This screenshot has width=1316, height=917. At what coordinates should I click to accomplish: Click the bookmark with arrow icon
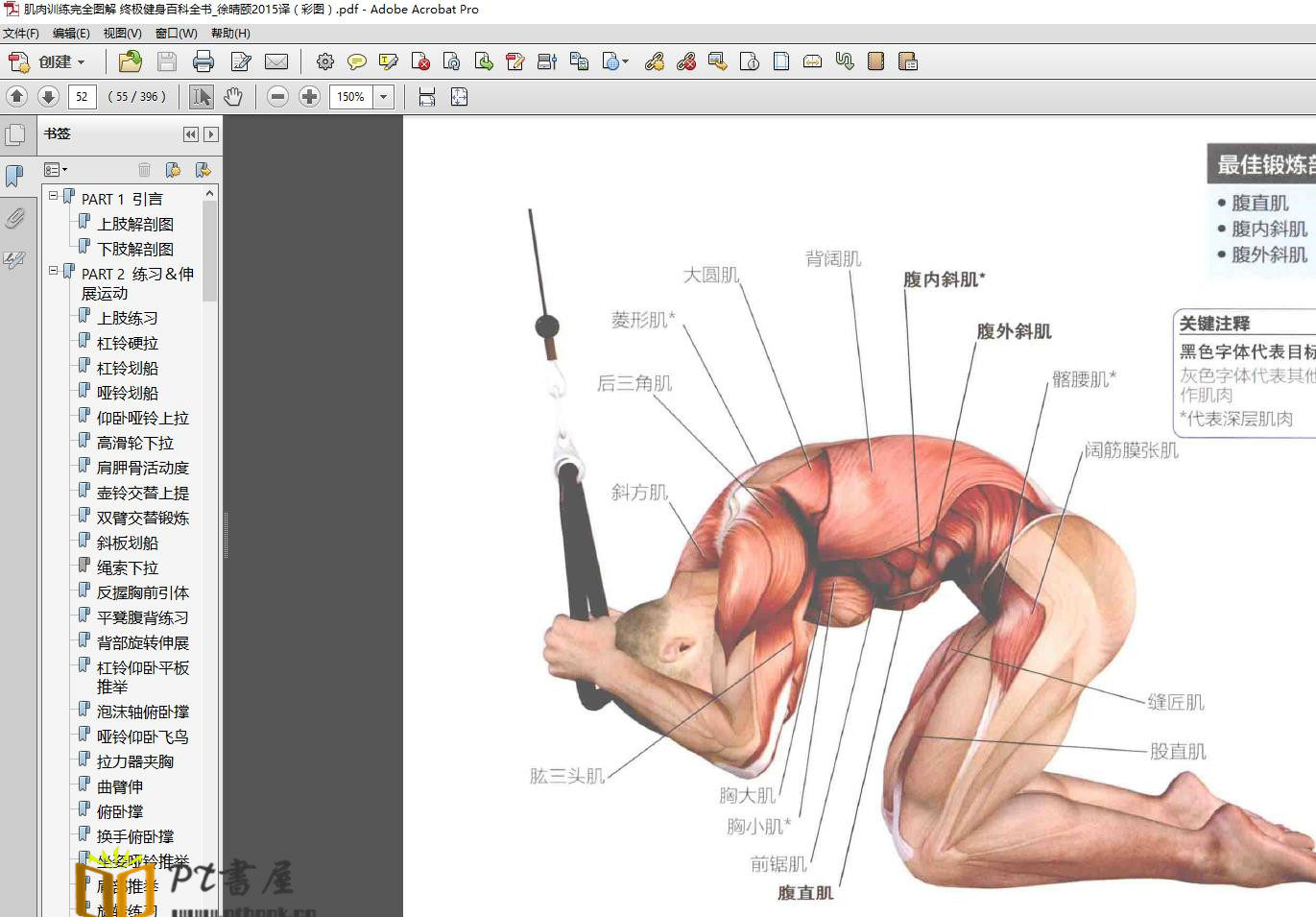(203, 170)
